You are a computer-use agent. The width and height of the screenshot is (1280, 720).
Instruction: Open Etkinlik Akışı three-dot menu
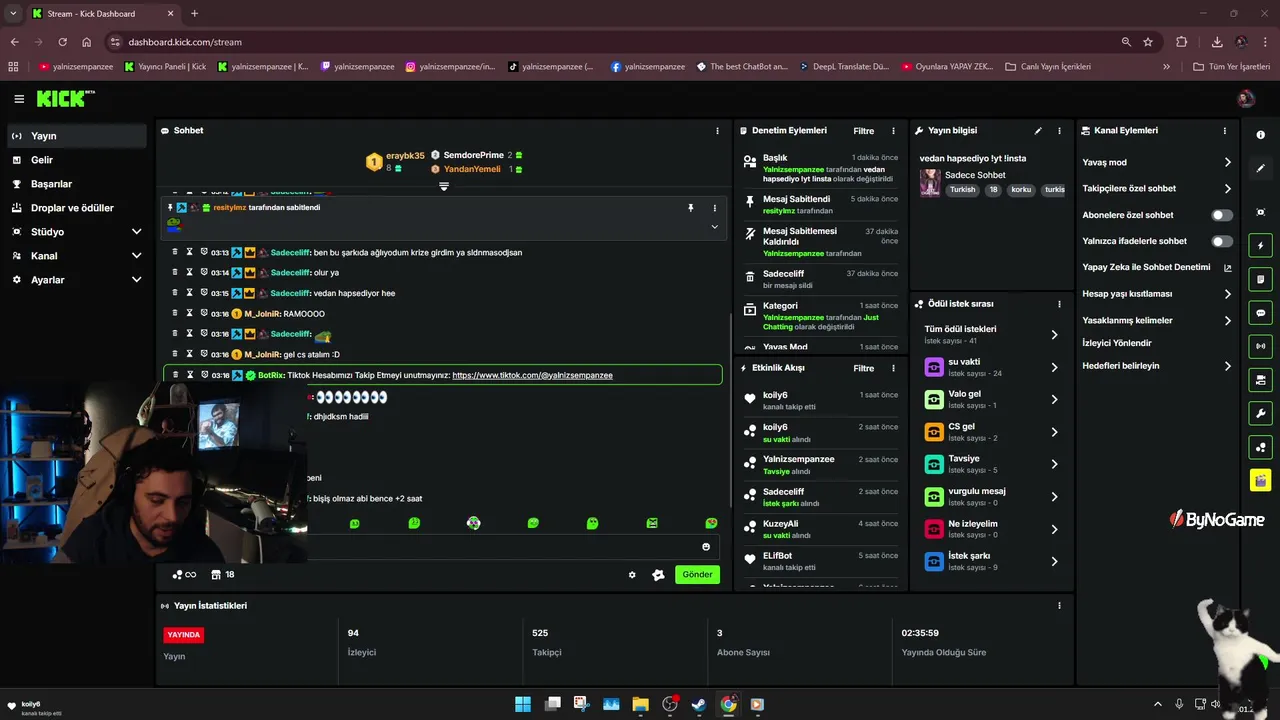tap(894, 368)
